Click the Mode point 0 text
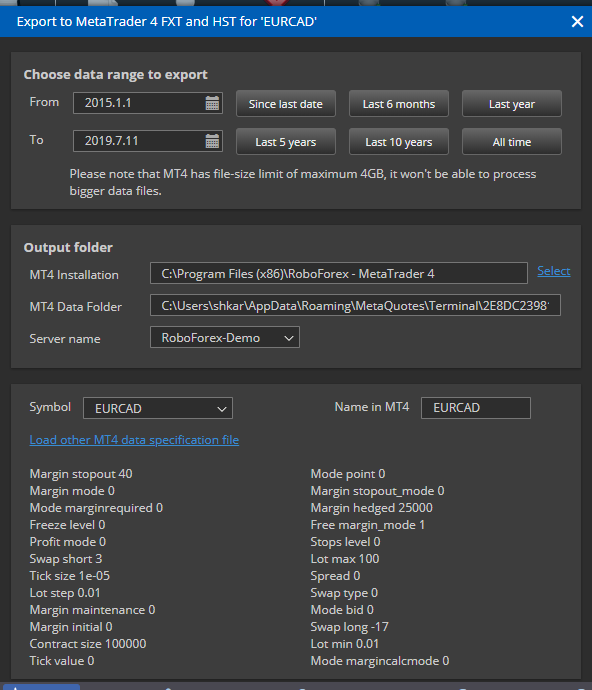The image size is (592, 690). (x=348, y=474)
